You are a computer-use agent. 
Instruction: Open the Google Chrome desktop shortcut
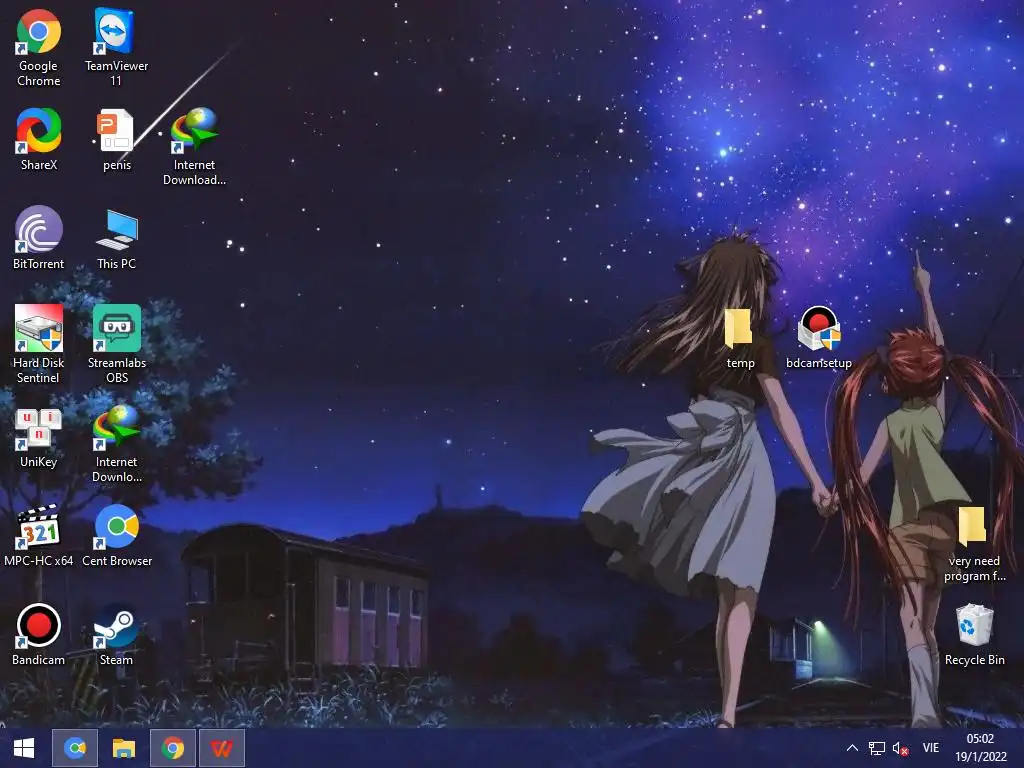[x=39, y=48]
